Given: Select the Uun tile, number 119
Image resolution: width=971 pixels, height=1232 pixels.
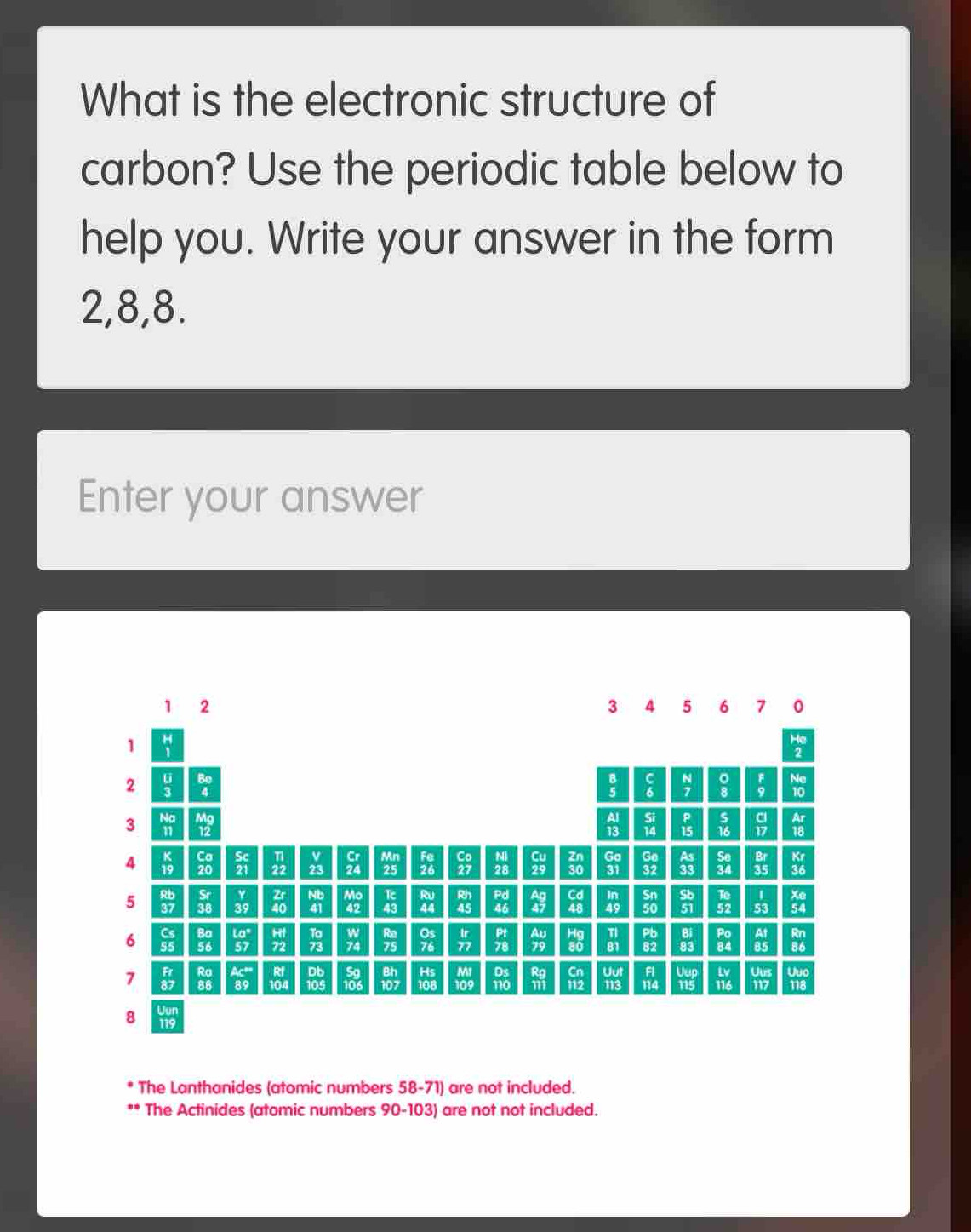Looking at the screenshot, I should 168,1017.
